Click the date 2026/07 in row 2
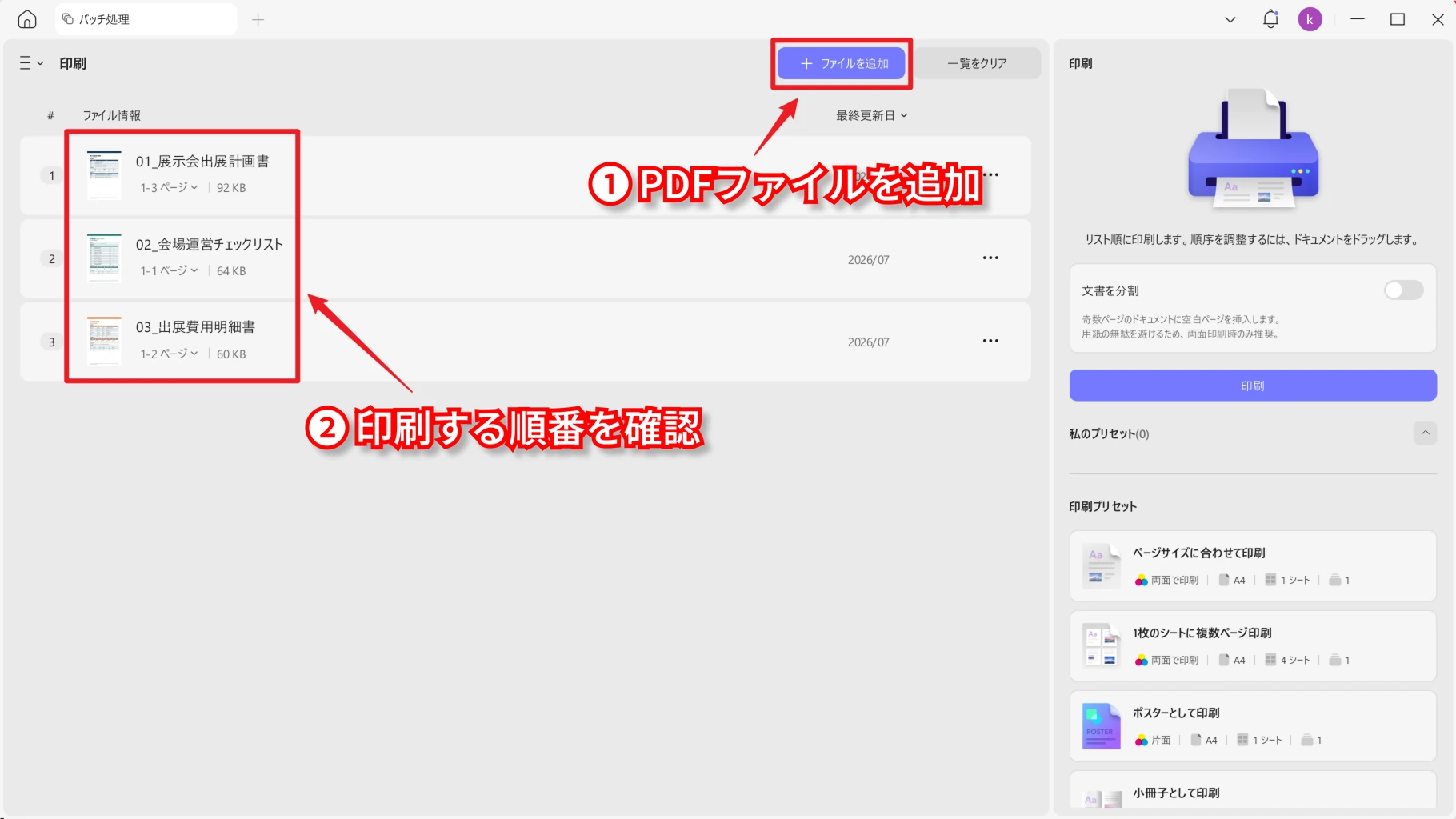 point(869,259)
